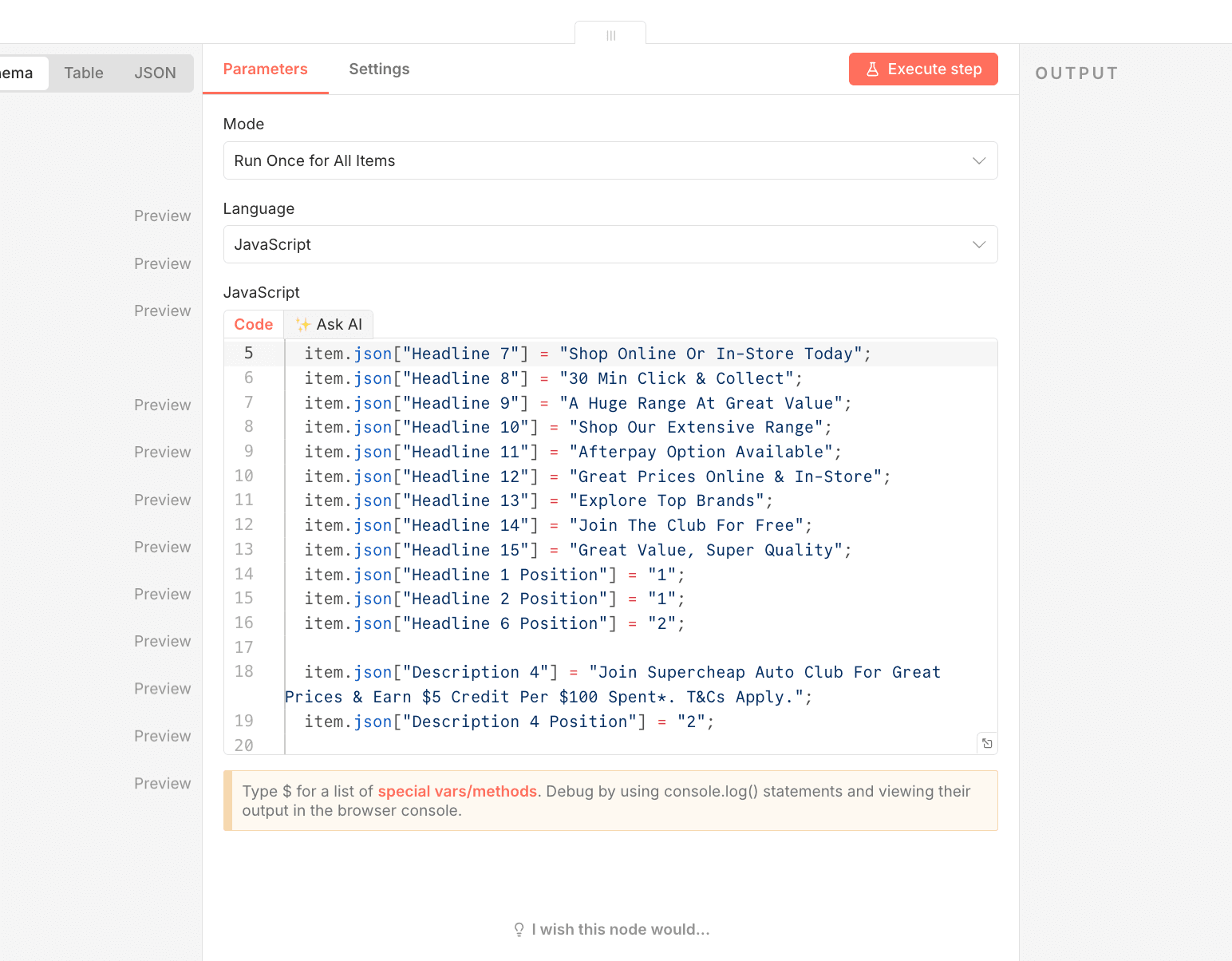Switch input view to JSON
This screenshot has height=961, width=1232.
point(155,73)
